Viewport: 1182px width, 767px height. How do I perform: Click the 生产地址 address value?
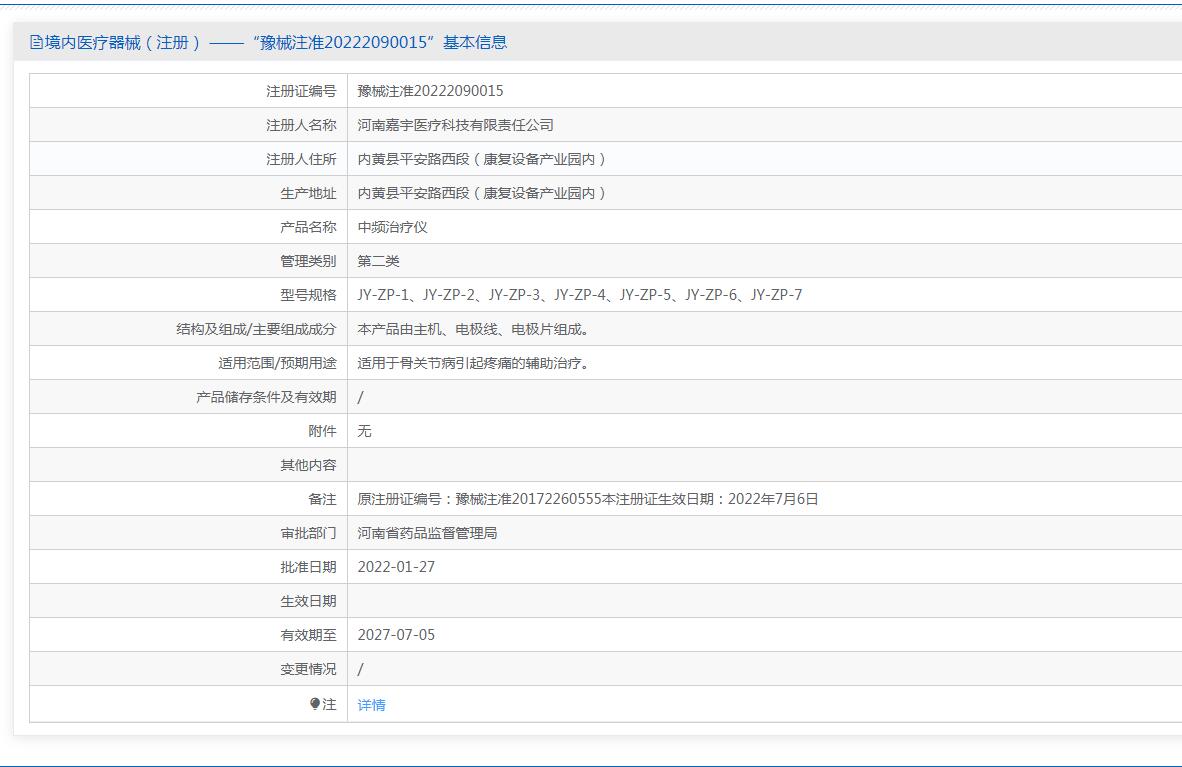point(482,193)
